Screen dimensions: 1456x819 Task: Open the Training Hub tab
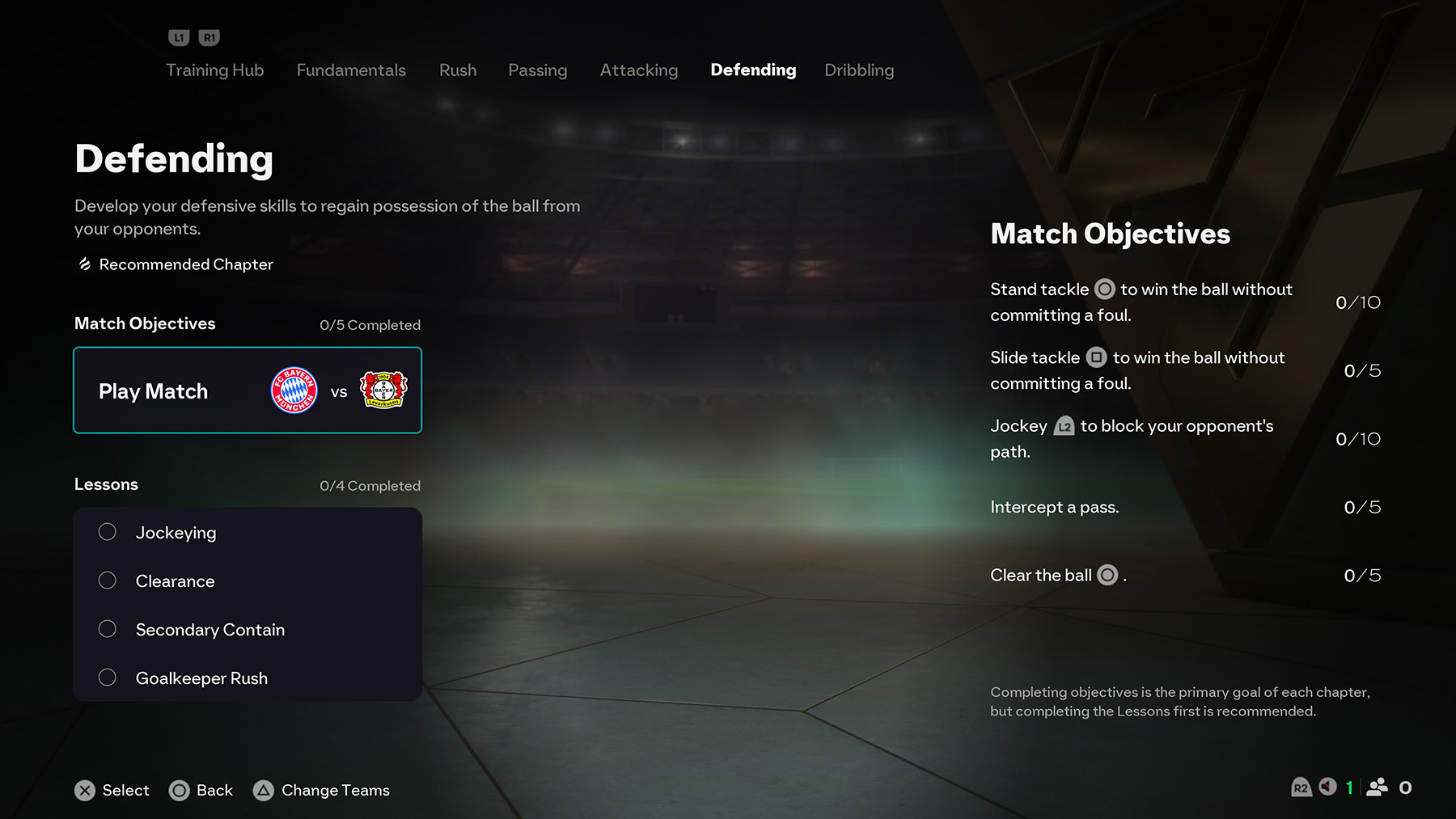point(215,70)
